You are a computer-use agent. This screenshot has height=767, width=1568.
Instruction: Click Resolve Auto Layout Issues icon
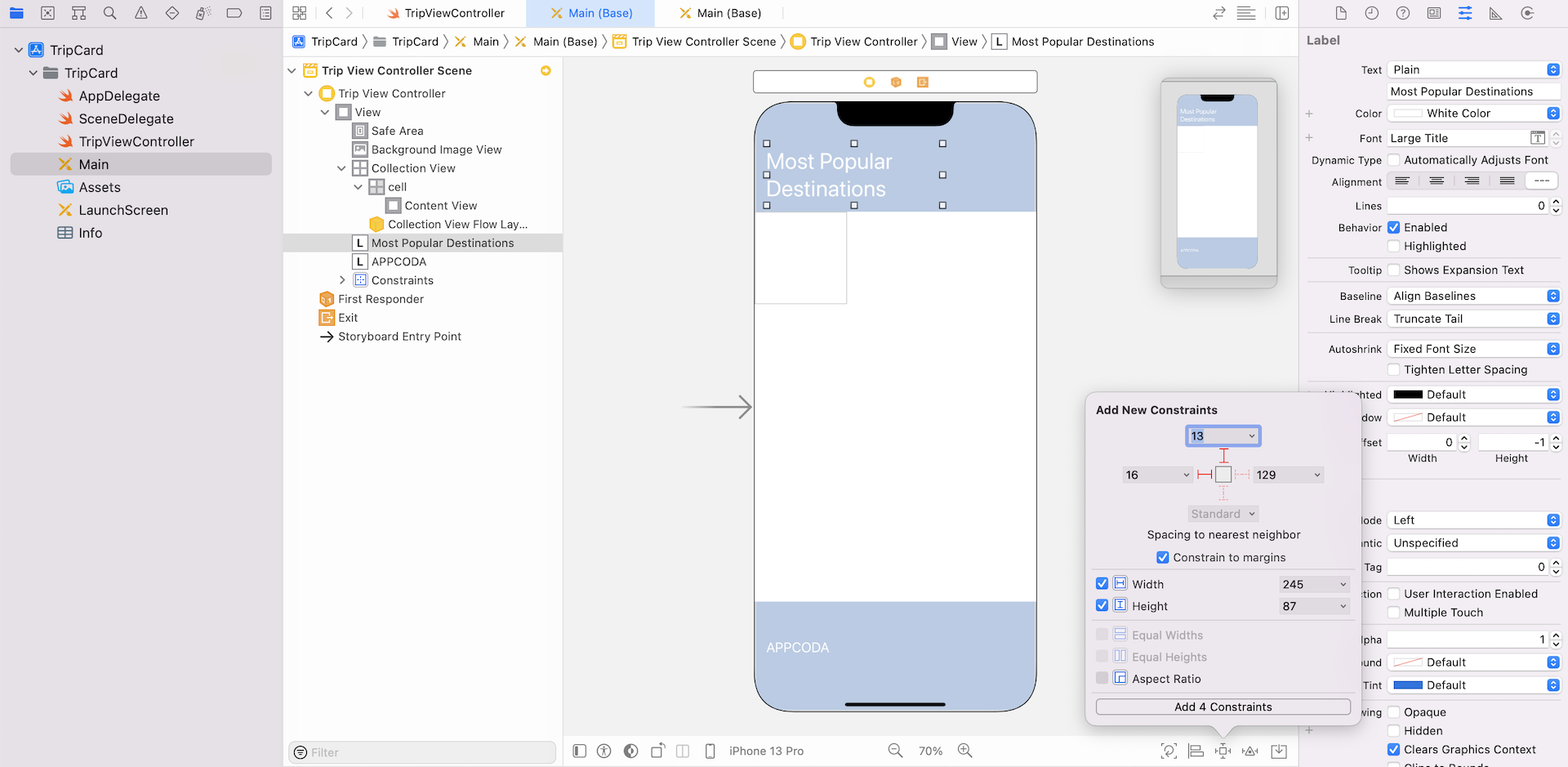(x=1249, y=751)
